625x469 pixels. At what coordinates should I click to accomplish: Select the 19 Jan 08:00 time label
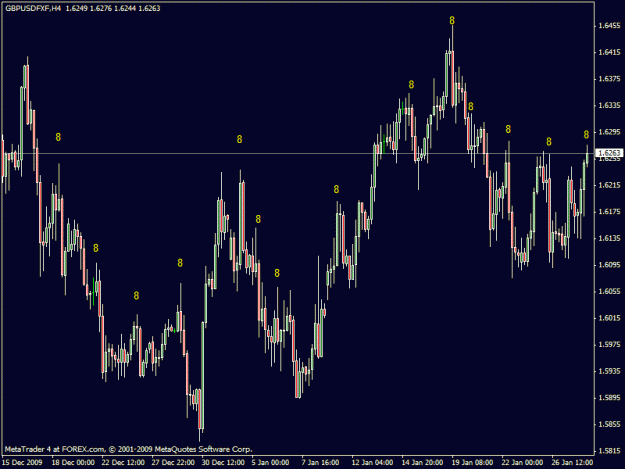click(x=472, y=462)
